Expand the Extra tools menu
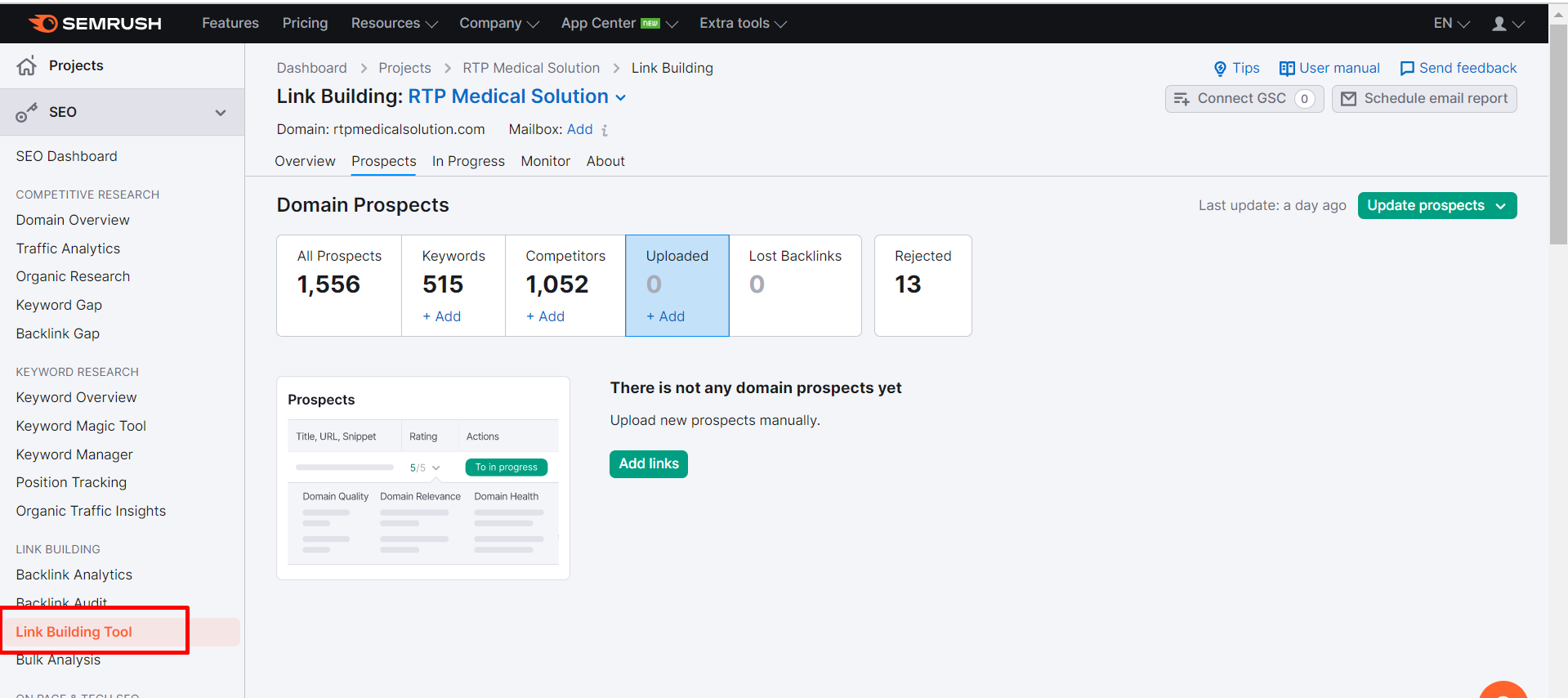The height and width of the screenshot is (698, 1568). click(743, 24)
